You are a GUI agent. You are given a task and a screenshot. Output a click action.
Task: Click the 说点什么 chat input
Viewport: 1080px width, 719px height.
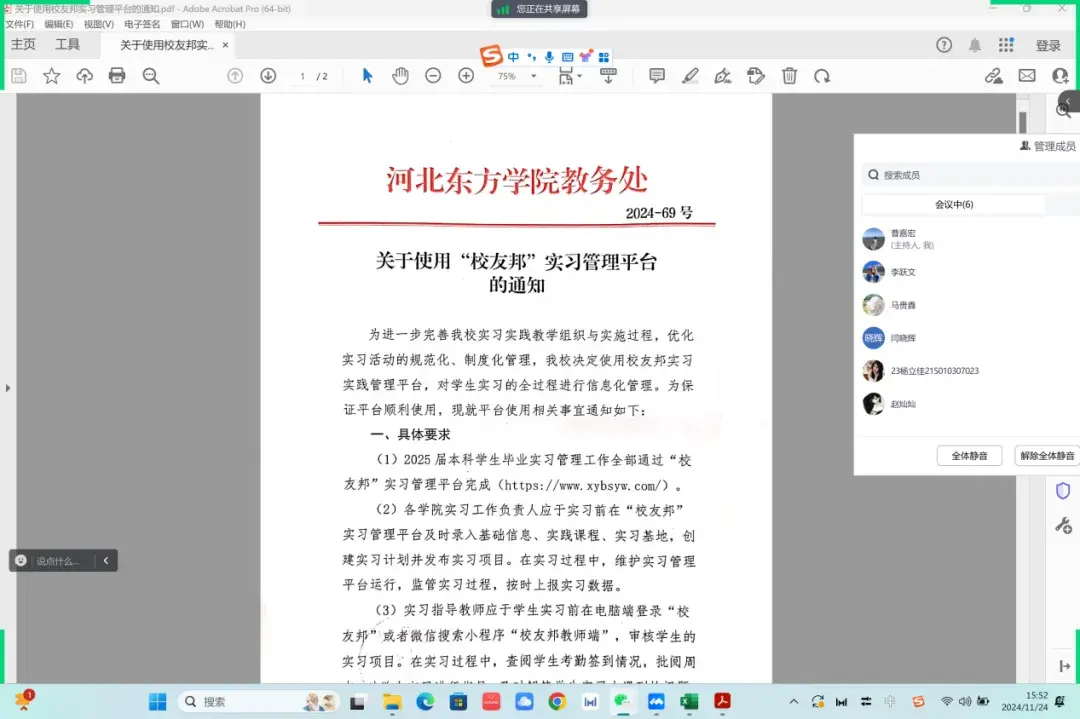click(58, 561)
